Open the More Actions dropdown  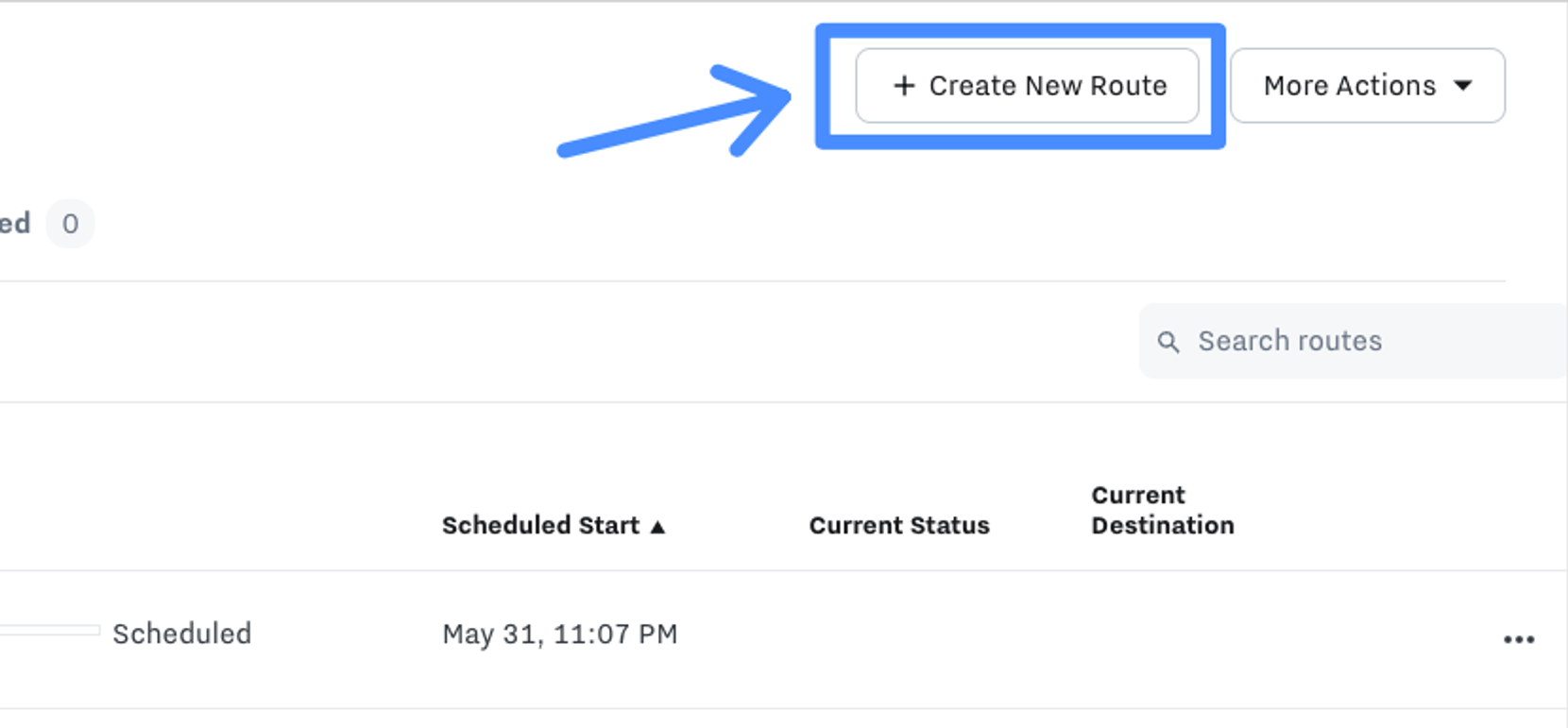(x=1349, y=86)
